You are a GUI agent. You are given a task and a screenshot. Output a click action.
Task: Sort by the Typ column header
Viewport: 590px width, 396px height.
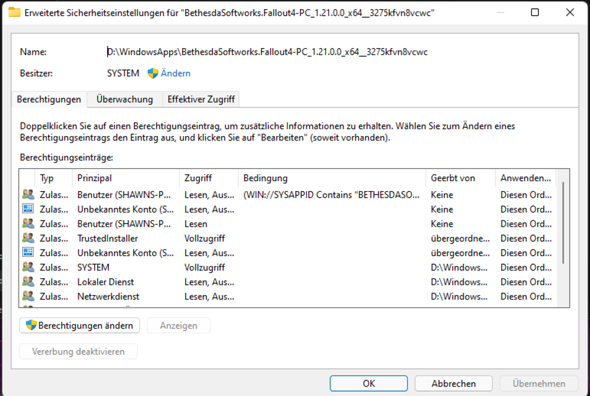coord(54,178)
